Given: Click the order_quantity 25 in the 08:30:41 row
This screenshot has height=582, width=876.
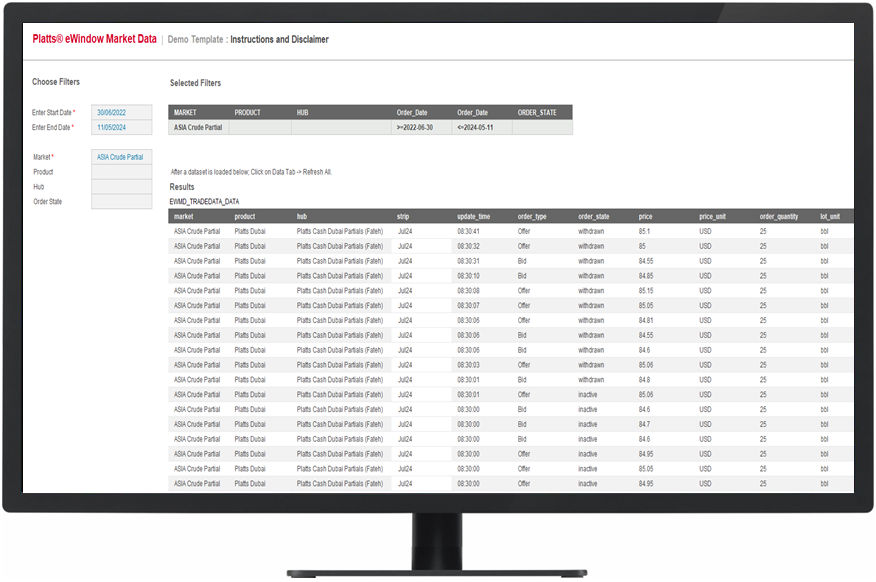Looking at the screenshot, I should coord(763,231).
